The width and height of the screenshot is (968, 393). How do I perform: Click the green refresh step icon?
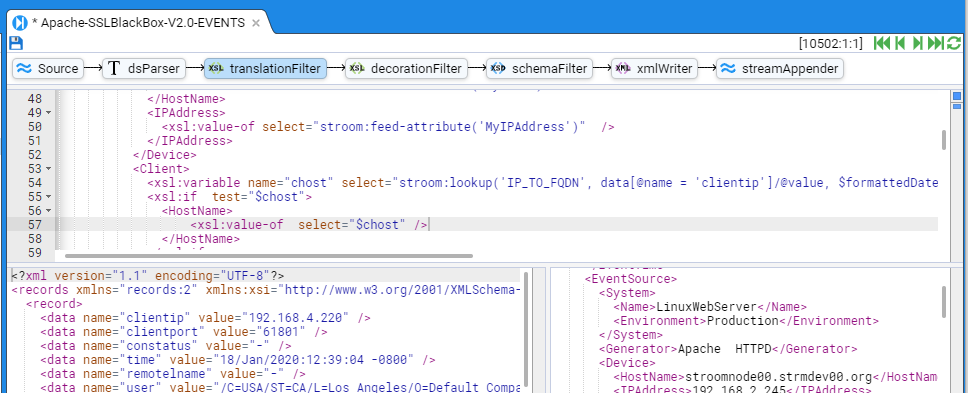(954, 43)
